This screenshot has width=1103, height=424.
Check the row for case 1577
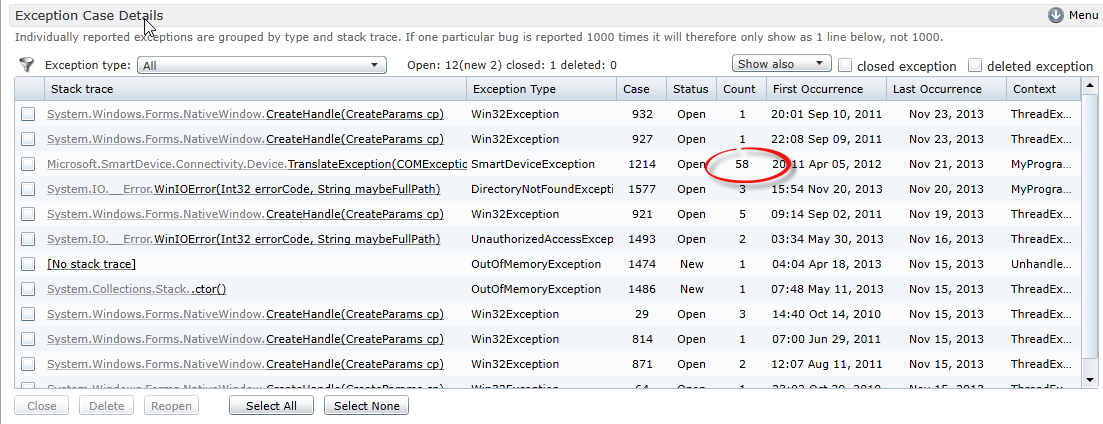point(28,189)
